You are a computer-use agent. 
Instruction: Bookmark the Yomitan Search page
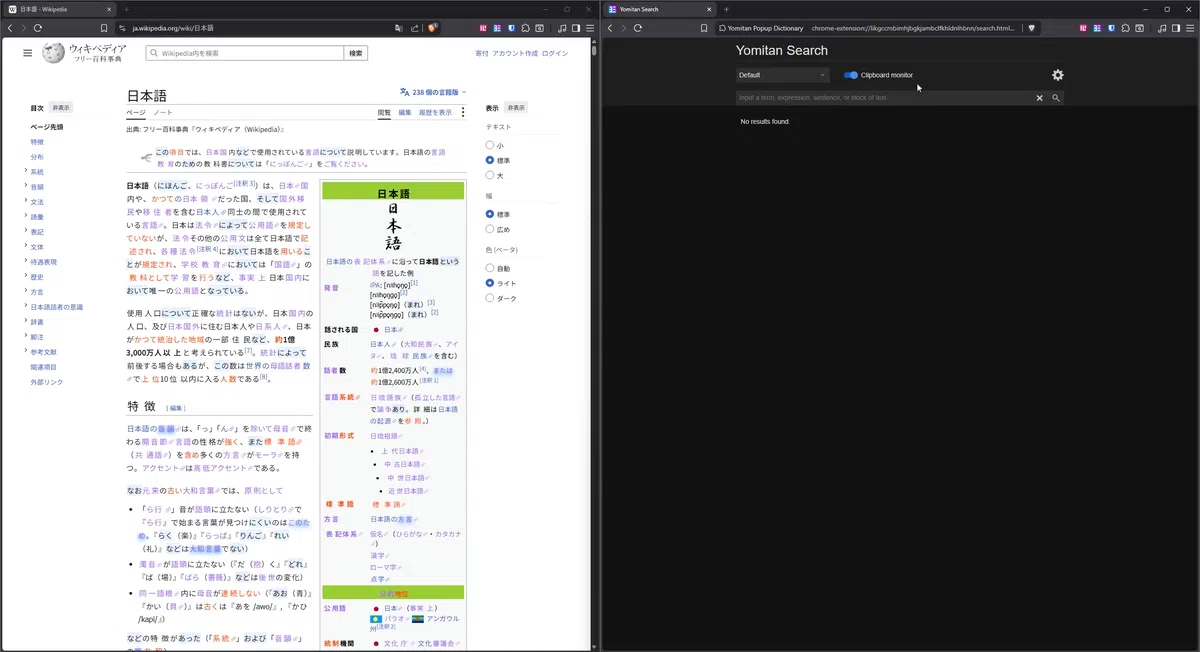pos(704,28)
